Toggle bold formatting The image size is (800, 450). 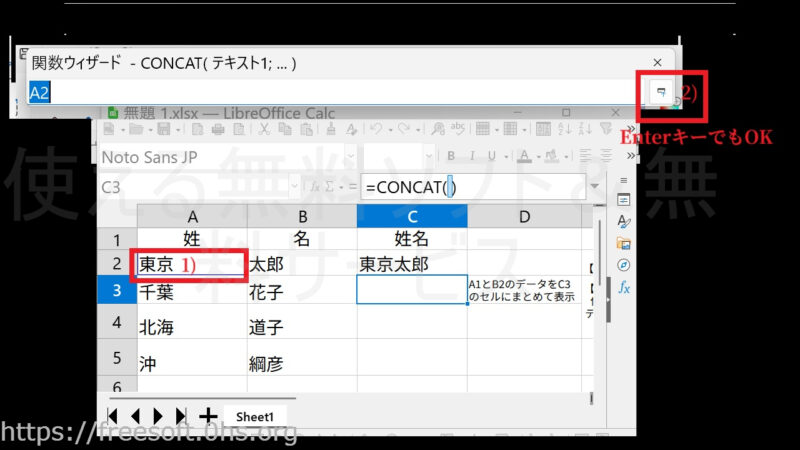[451, 155]
